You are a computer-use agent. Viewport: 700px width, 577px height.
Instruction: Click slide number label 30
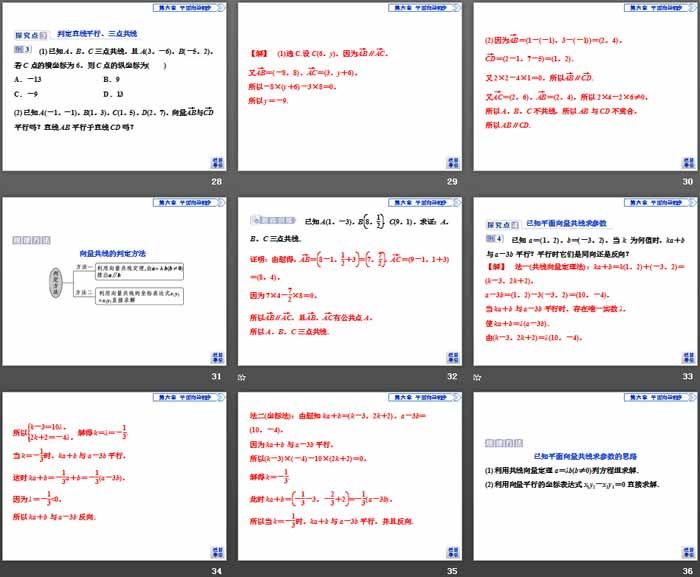pyautogui.click(x=688, y=182)
